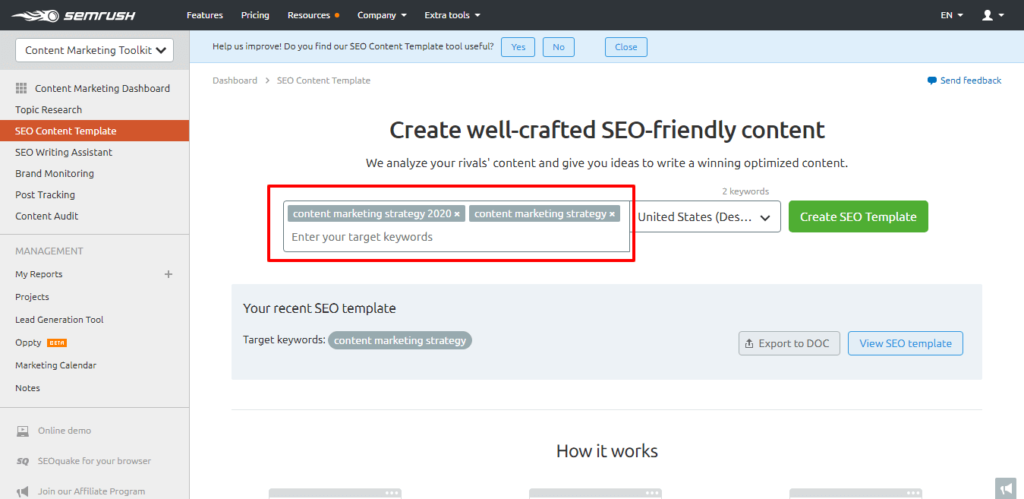This screenshot has height=499, width=1024.
Task: Expand the Extra tools menu
Action: [x=453, y=15]
